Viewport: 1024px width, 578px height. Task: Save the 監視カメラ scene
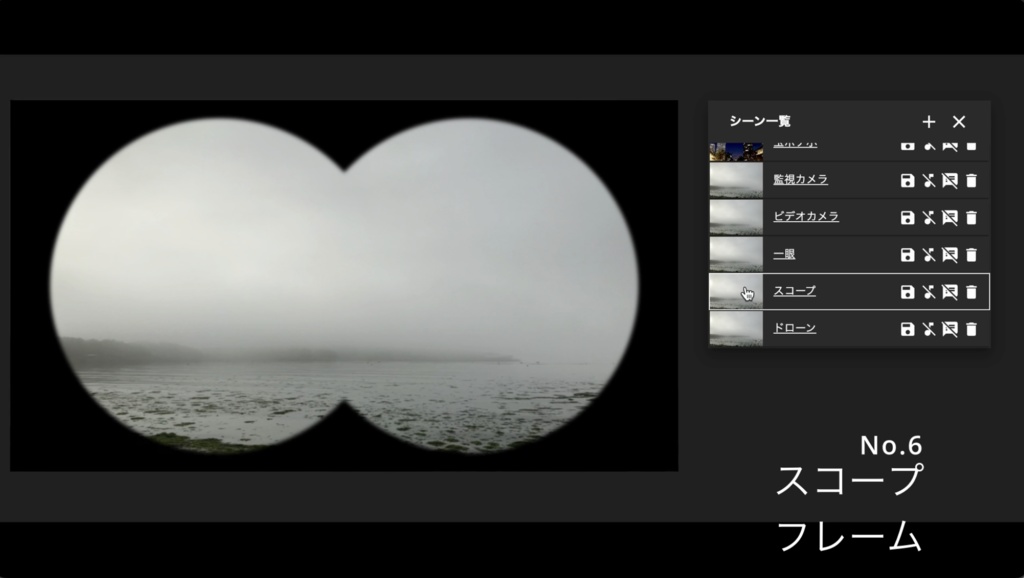tap(907, 180)
